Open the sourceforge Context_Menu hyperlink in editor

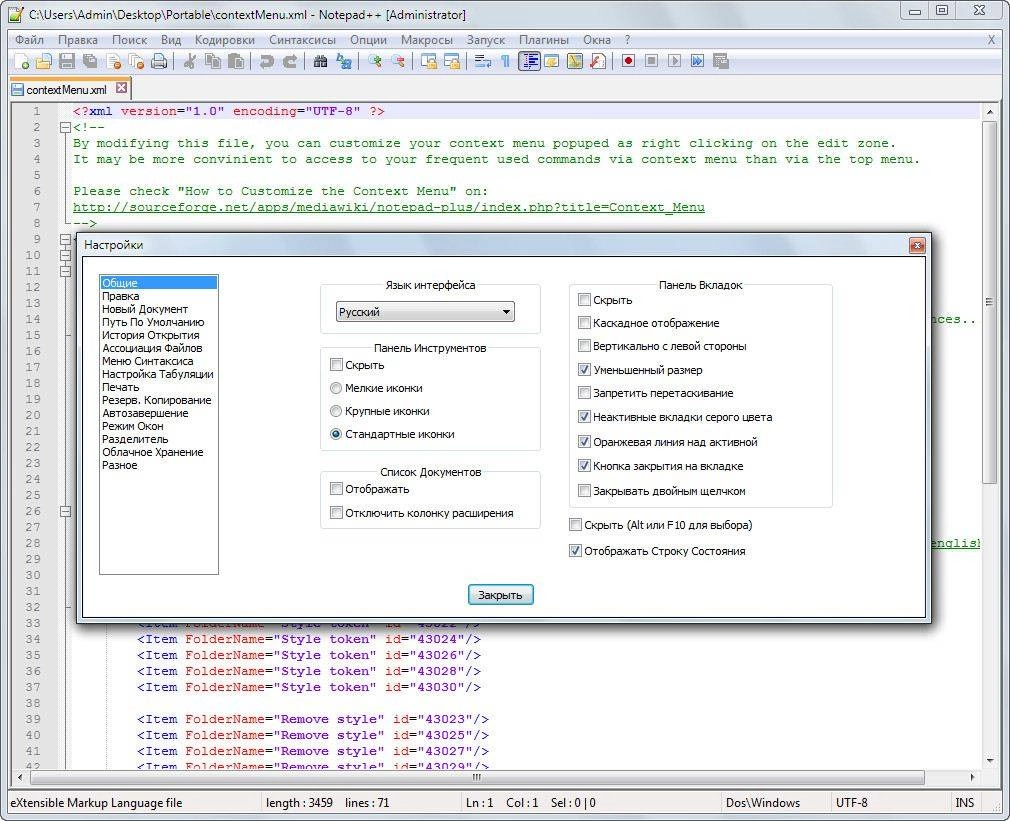point(388,207)
